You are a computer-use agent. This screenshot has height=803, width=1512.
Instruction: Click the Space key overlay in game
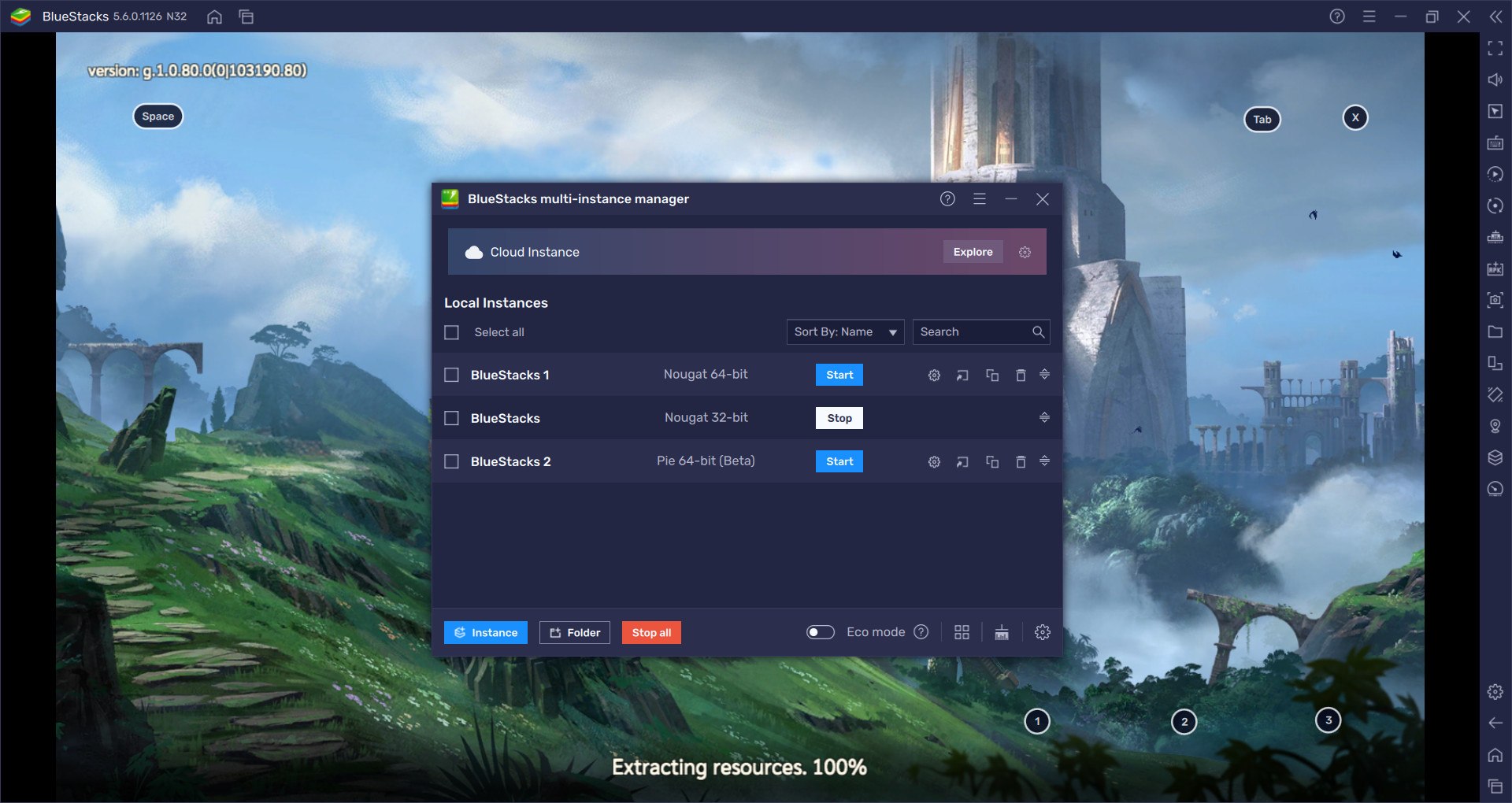[x=158, y=117]
